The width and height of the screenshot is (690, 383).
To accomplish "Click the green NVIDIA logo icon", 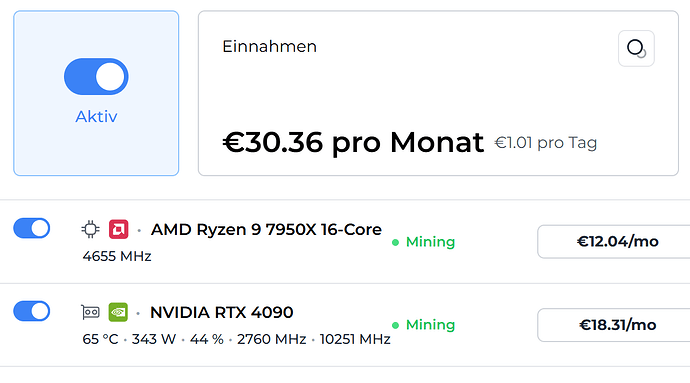I will tap(118, 313).
